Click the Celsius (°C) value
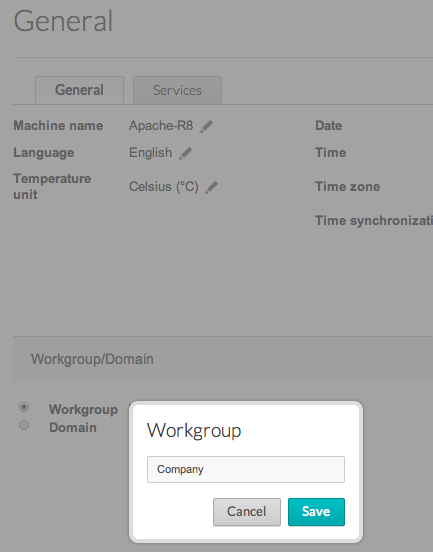This screenshot has width=433, height=552. pos(164,187)
